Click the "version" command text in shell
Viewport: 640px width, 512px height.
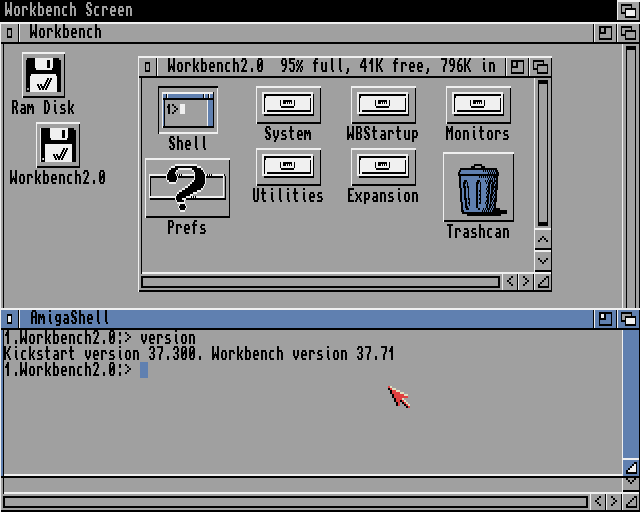pos(168,338)
